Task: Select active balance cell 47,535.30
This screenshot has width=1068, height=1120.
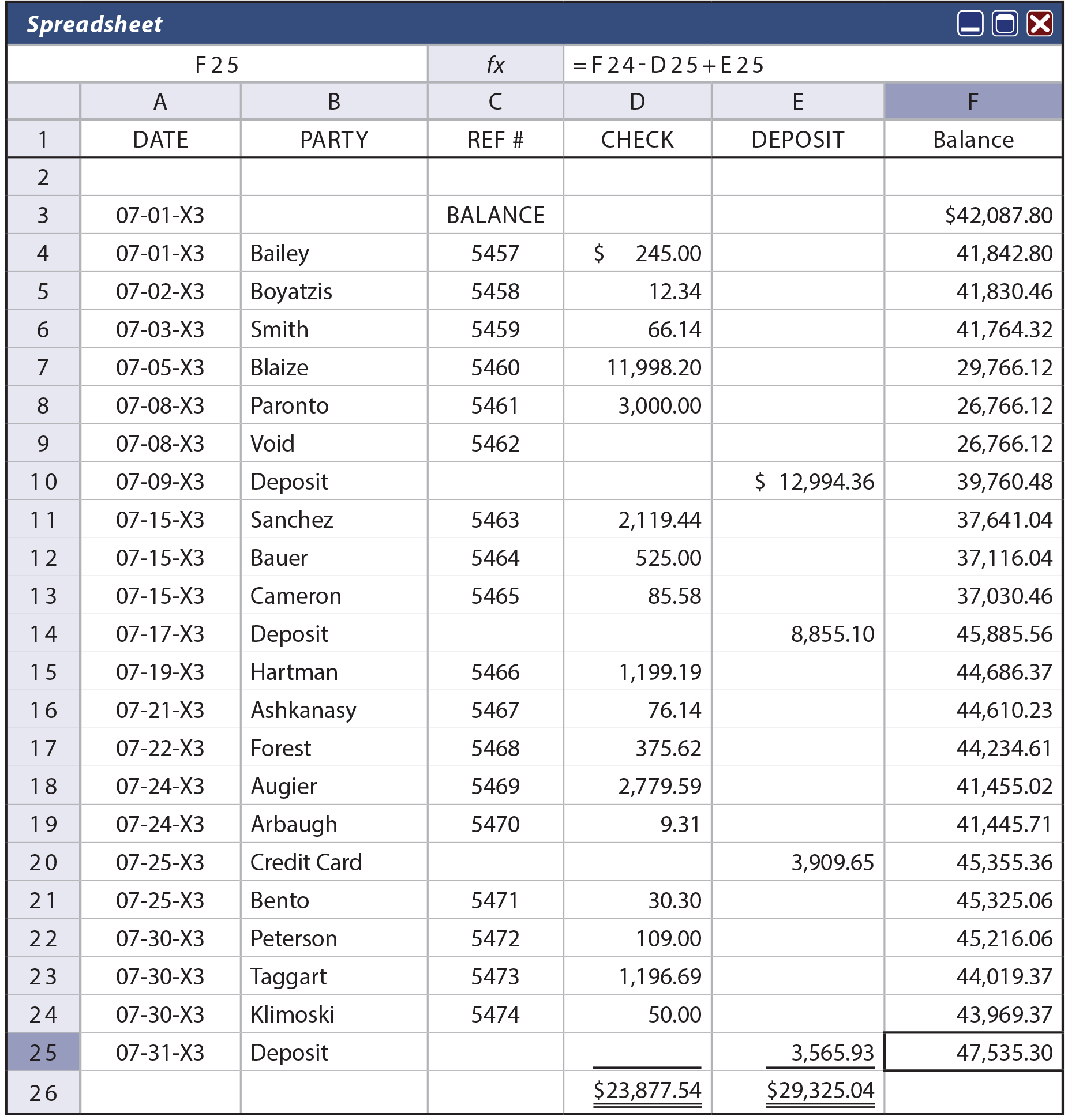Action: tap(973, 1052)
